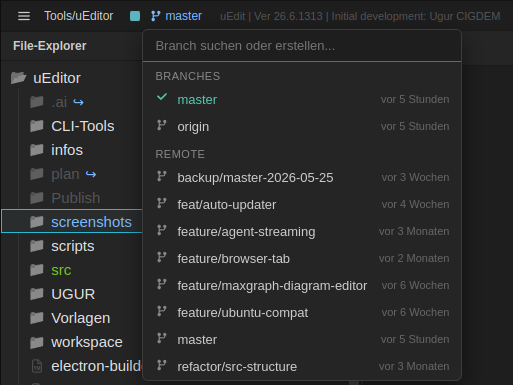Focus the branch search or create field
The width and height of the screenshot is (513, 385).
pyautogui.click(x=302, y=46)
